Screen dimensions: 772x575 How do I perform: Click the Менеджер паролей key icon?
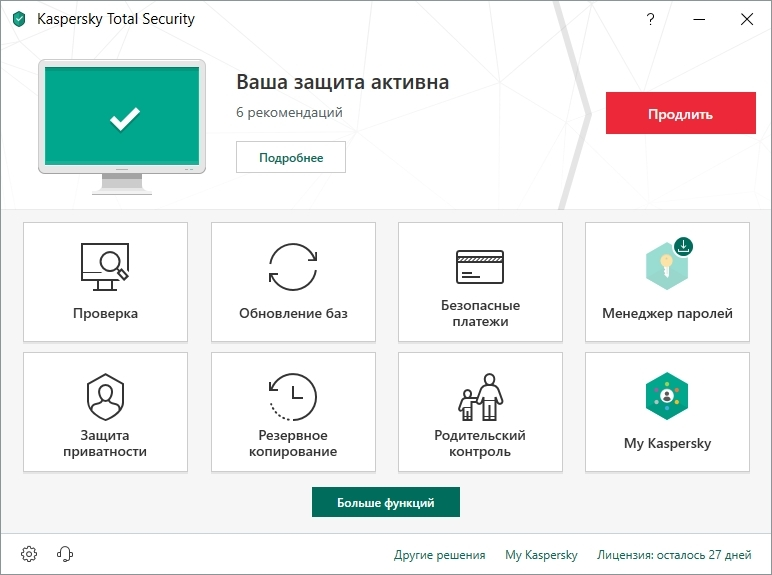(667, 266)
